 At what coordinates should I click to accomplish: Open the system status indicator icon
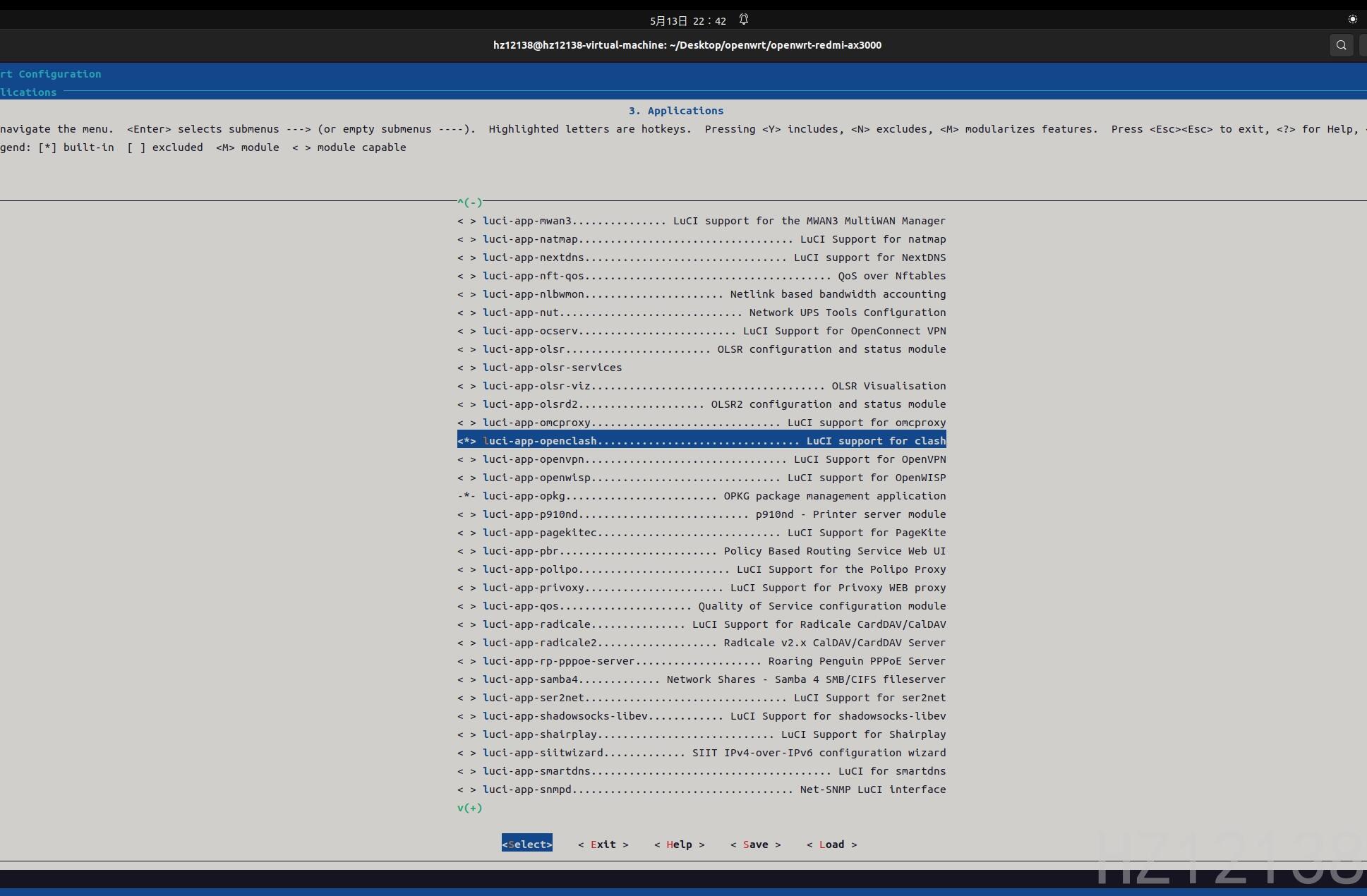pos(1352,19)
